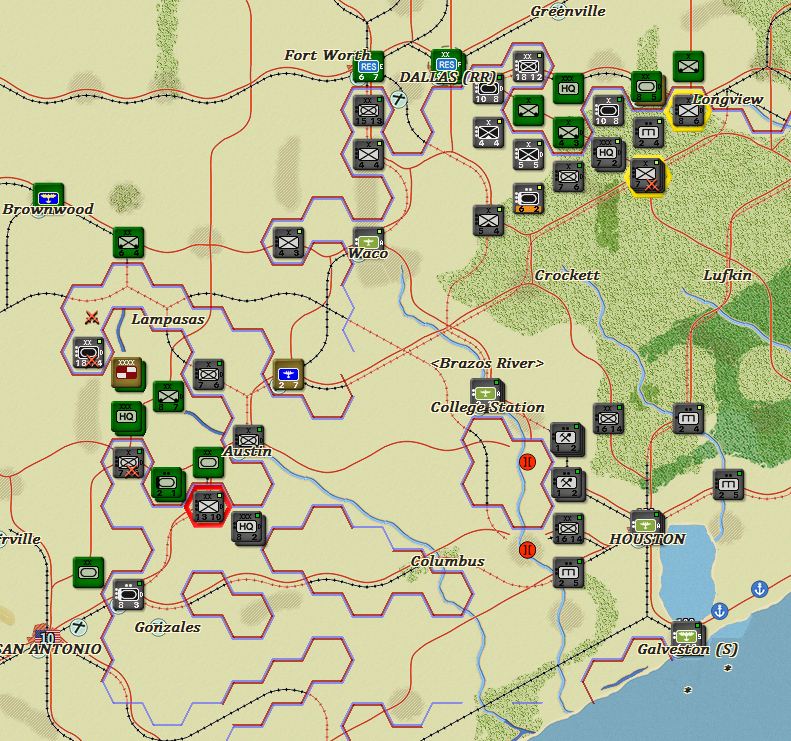791x741 pixels.
Task: Select the gray 18-12 mechanized division
Action: [x=528, y=67]
